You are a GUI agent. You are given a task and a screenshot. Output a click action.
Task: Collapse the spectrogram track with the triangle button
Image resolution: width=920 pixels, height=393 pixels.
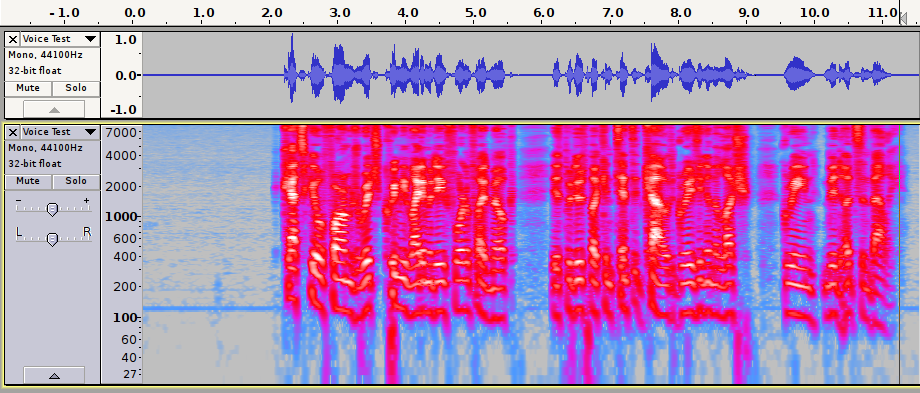pos(54,375)
